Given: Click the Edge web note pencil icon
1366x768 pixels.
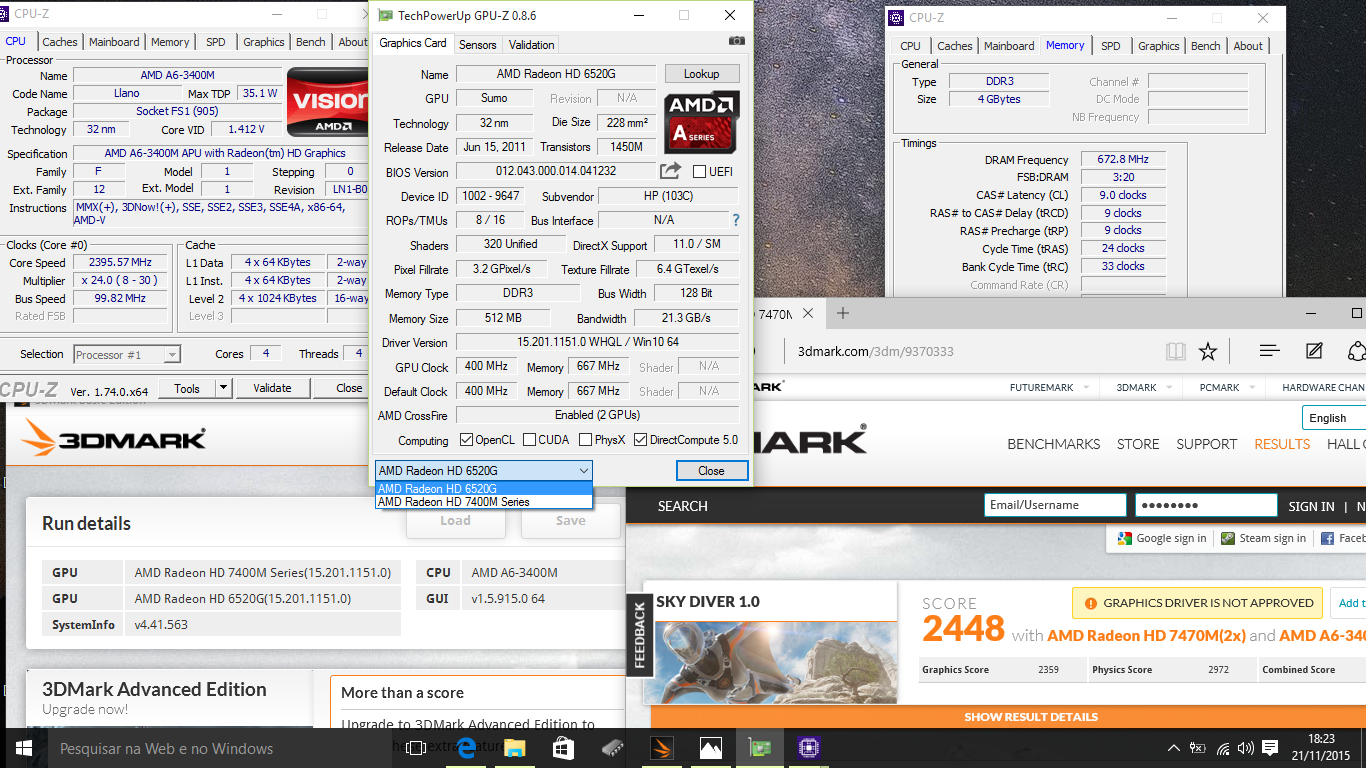Looking at the screenshot, I should (1314, 351).
